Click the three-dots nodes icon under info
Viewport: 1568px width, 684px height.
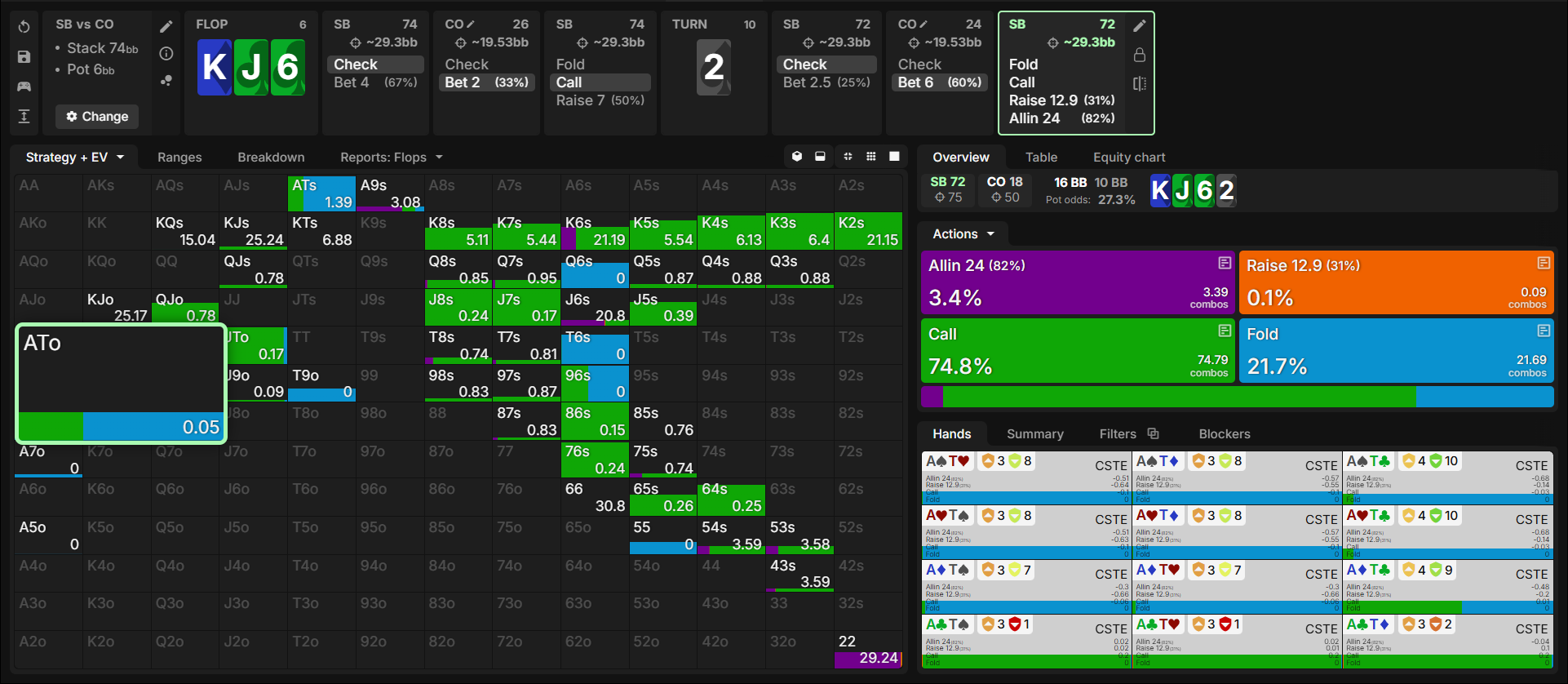[x=166, y=81]
